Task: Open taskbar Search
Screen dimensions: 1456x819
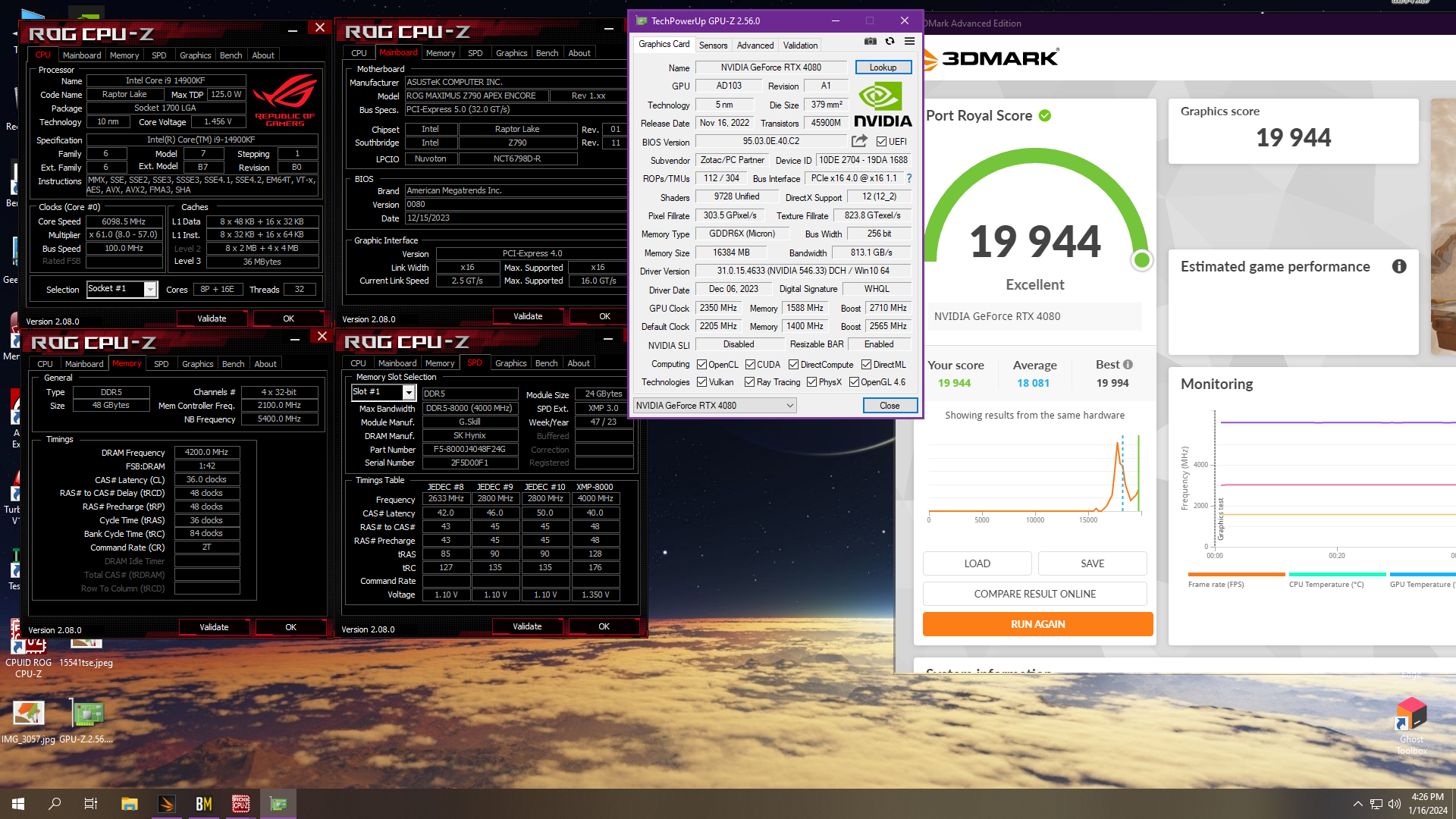Action: tap(55, 804)
